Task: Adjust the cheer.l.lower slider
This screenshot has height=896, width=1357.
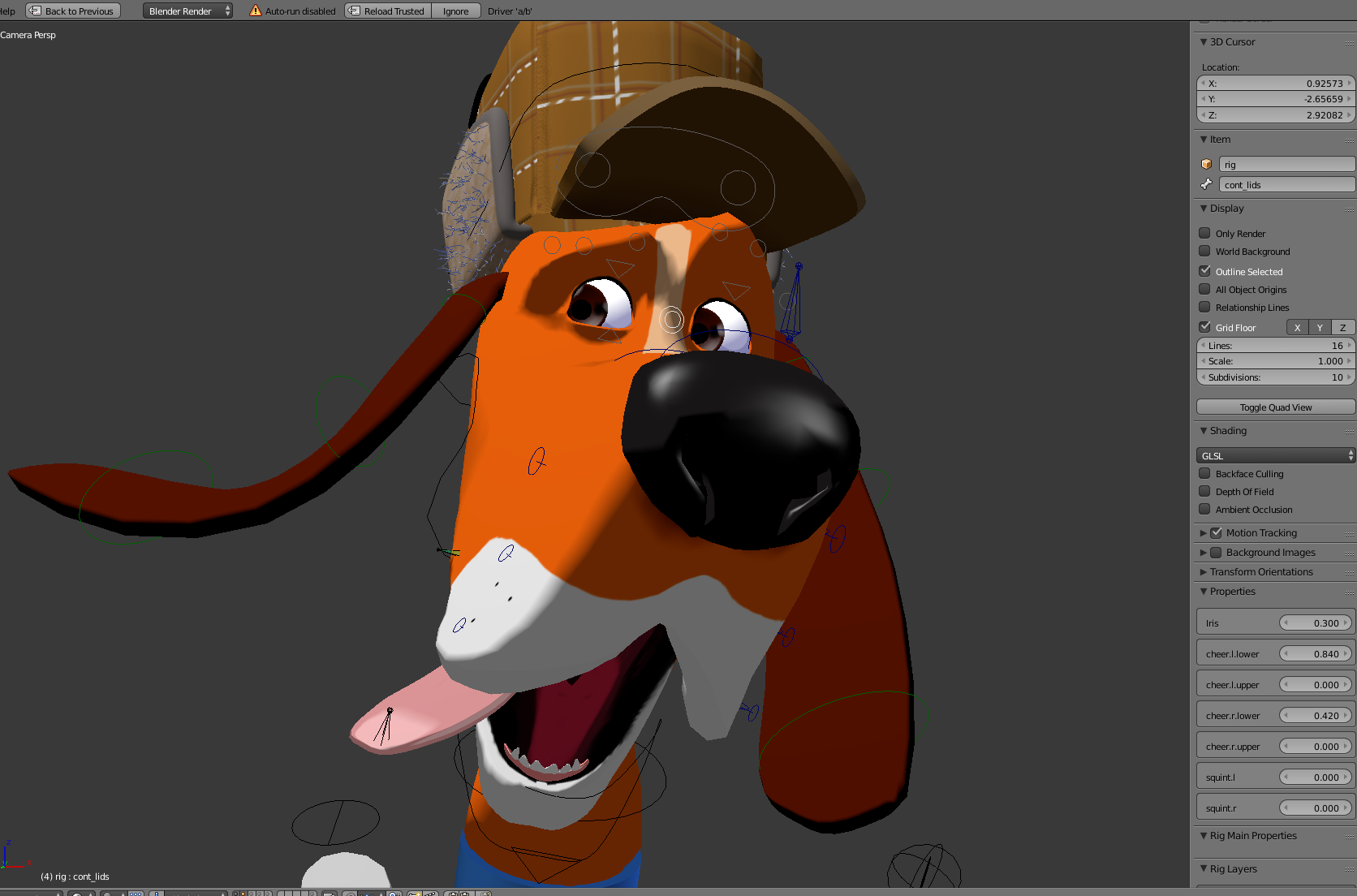Action: (x=1316, y=653)
